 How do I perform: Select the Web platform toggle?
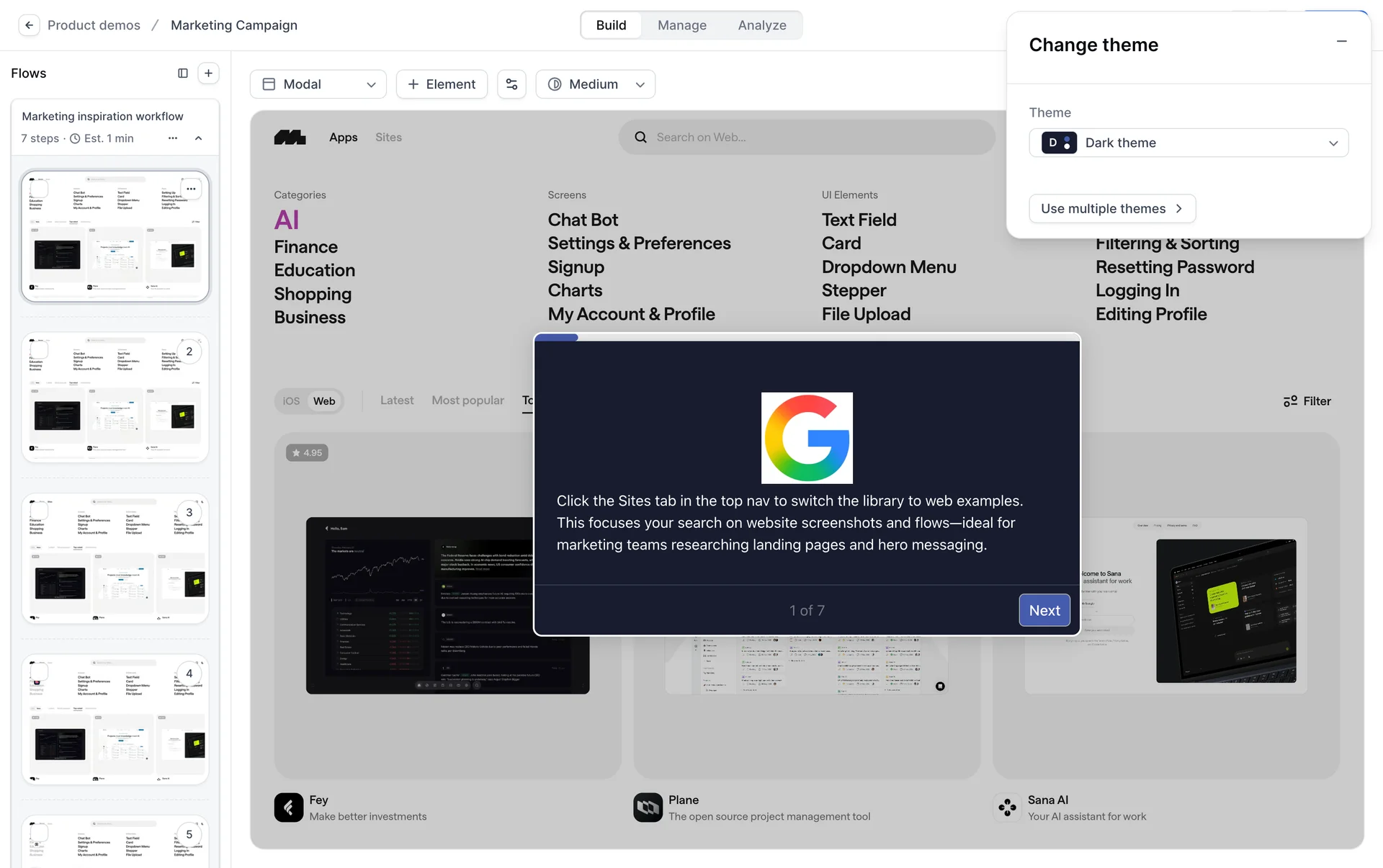click(324, 401)
